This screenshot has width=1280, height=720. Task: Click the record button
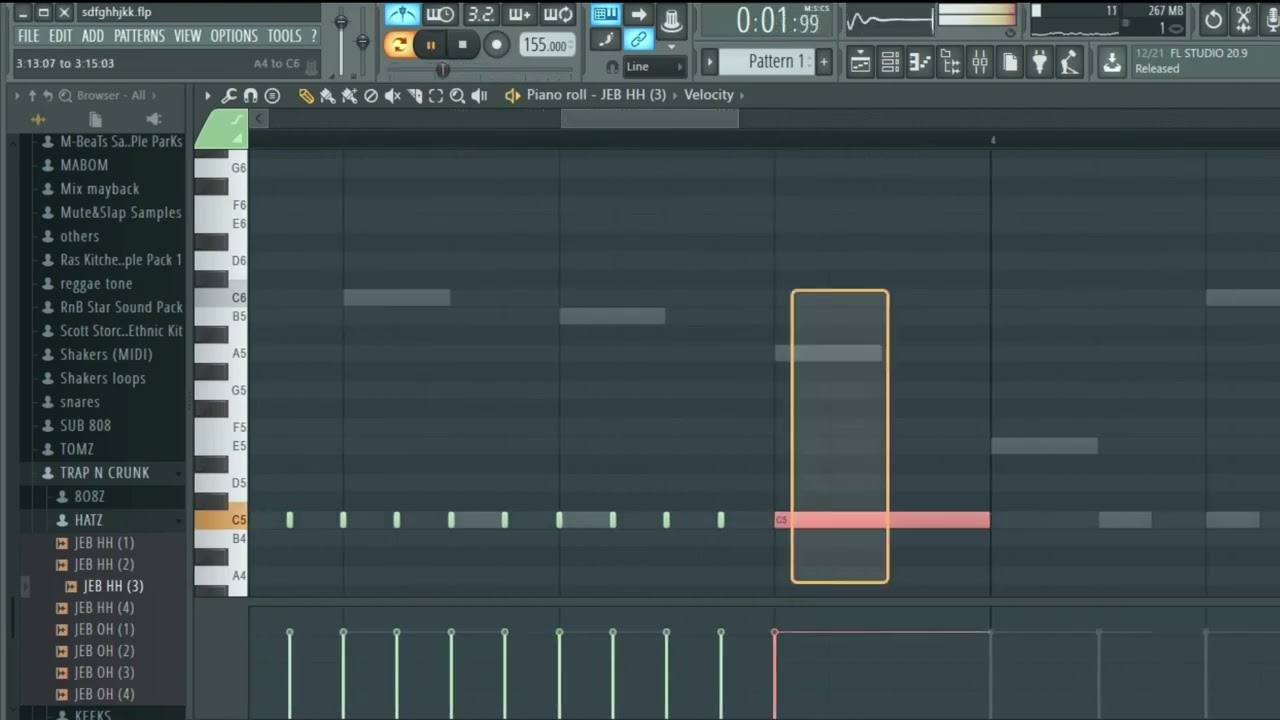(496, 44)
